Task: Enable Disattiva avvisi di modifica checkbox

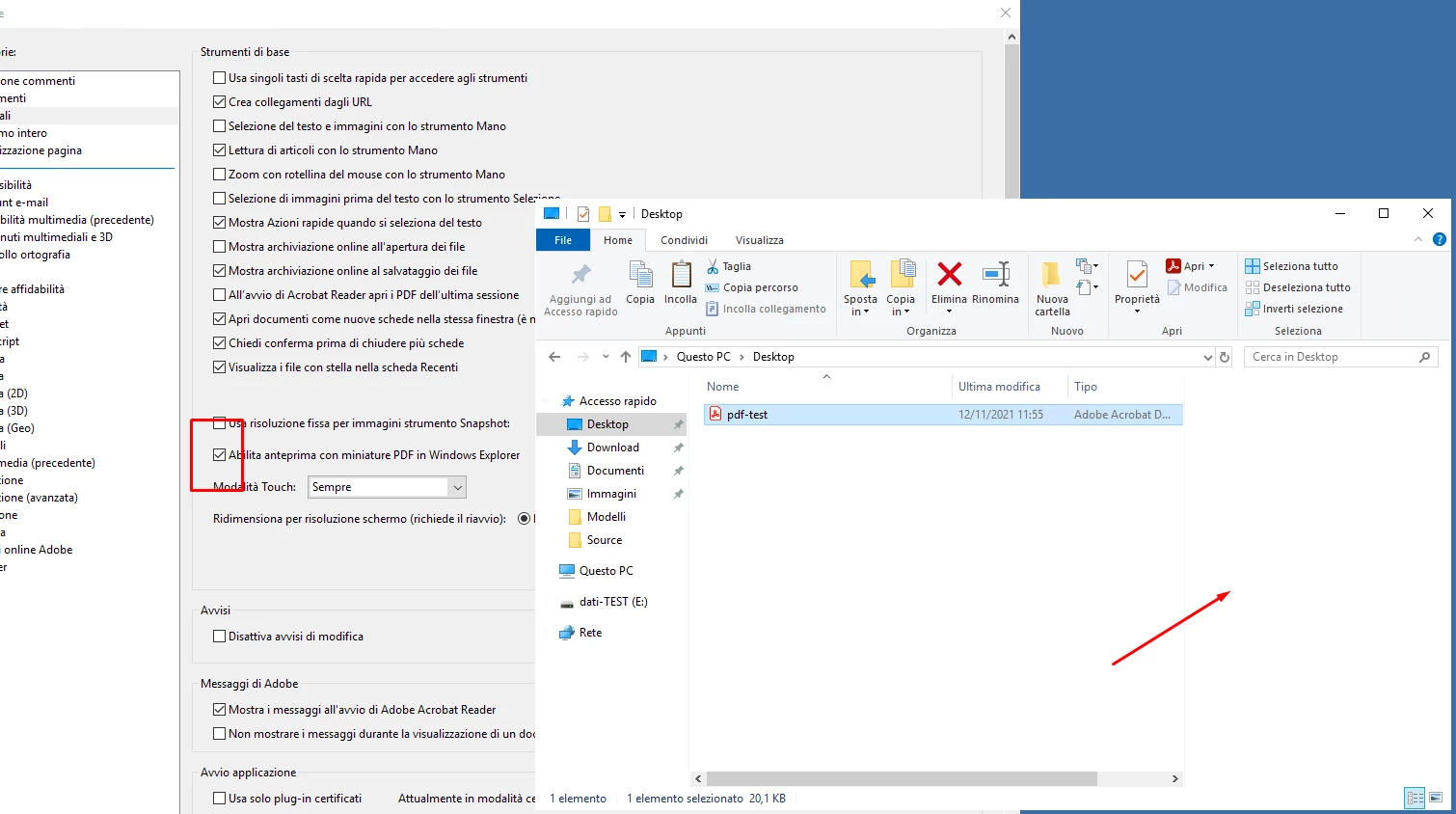Action: point(220,637)
